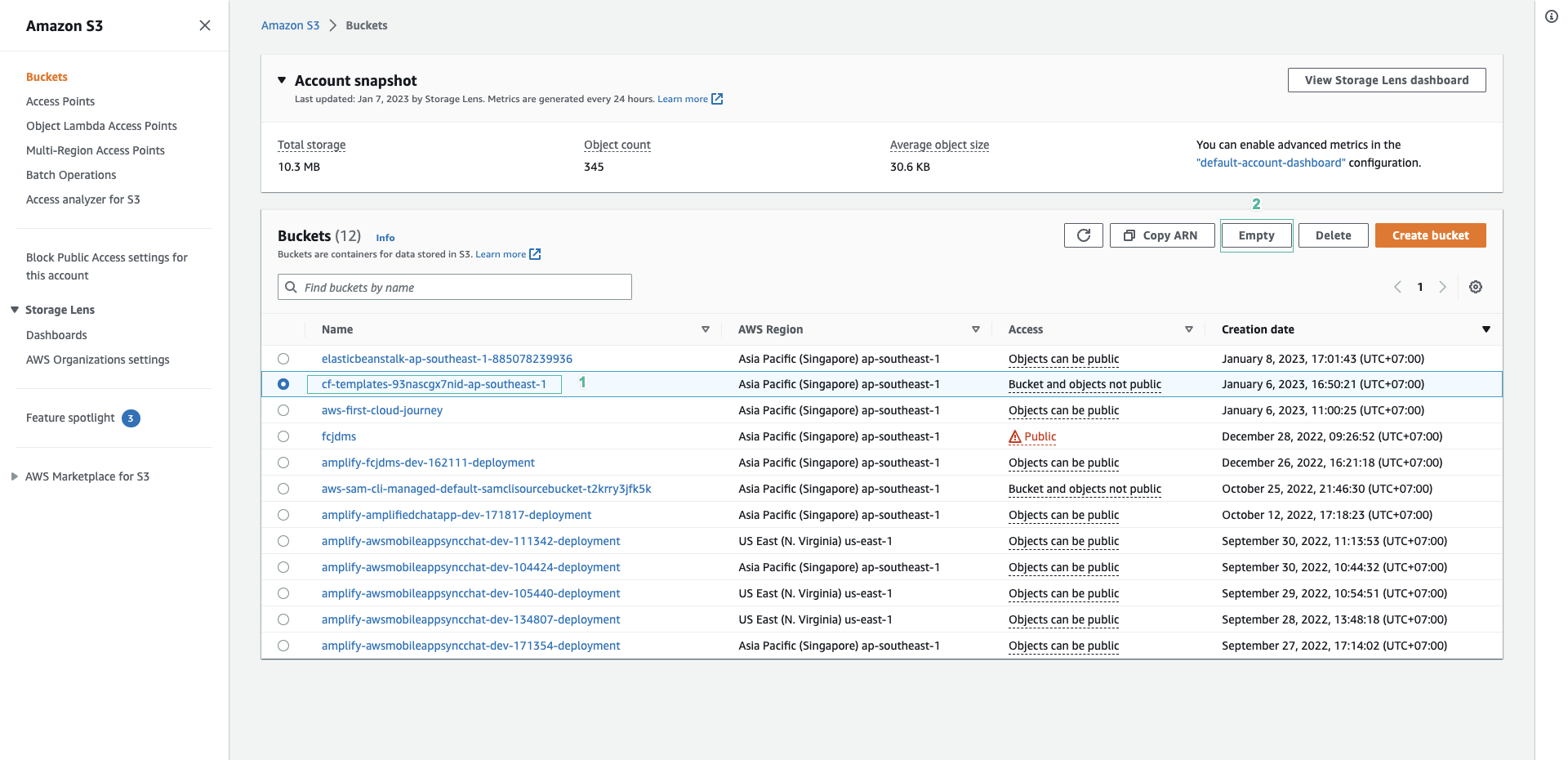Select radio for cf-templates-93nascgx7nid bucket
Image resolution: width=1568 pixels, height=760 pixels.
(283, 384)
